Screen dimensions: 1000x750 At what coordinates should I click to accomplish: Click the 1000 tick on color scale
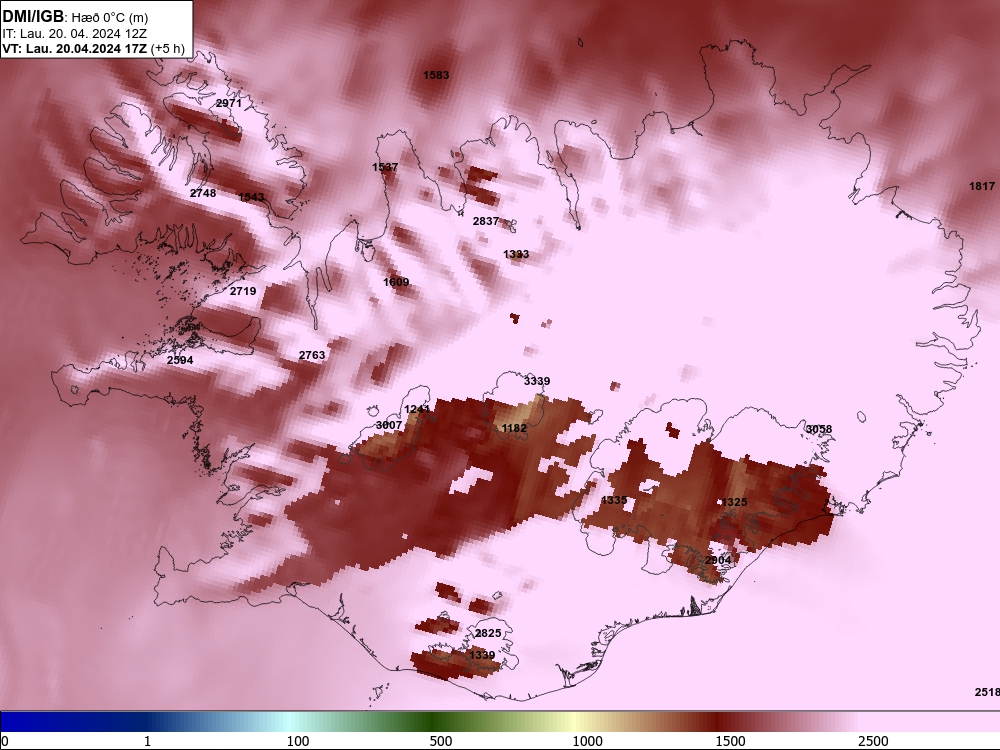tap(587, 741)
